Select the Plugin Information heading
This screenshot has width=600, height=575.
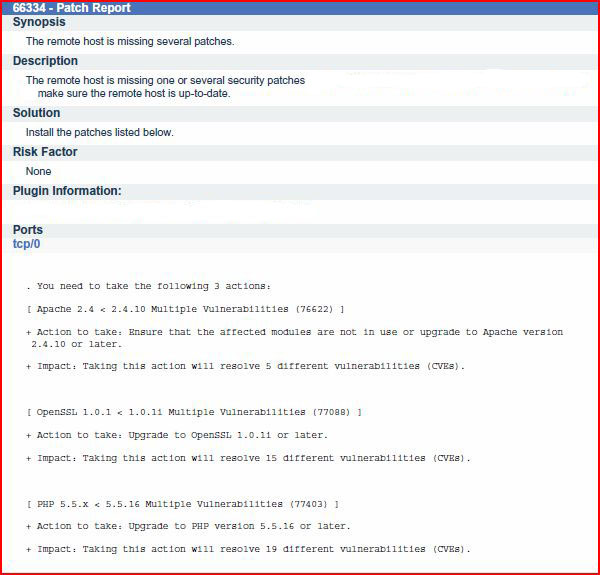pos(67,191)
